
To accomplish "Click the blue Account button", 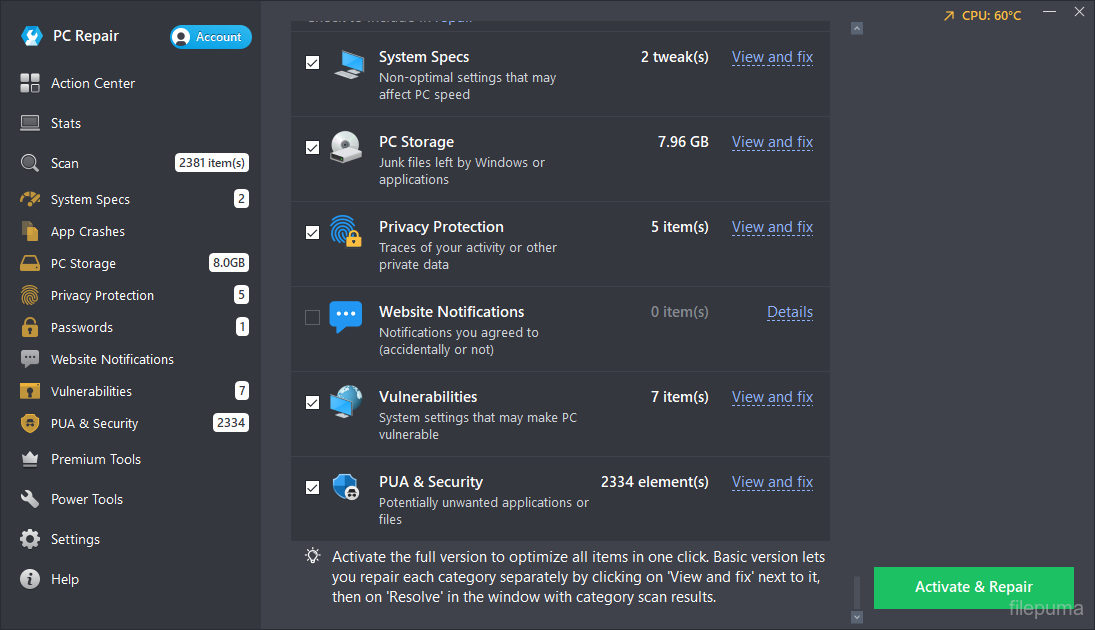I will click(211, 37).
